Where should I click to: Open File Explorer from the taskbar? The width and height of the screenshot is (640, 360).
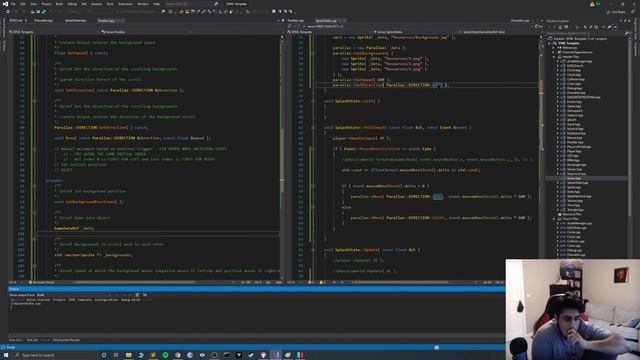tap(129, 355)
